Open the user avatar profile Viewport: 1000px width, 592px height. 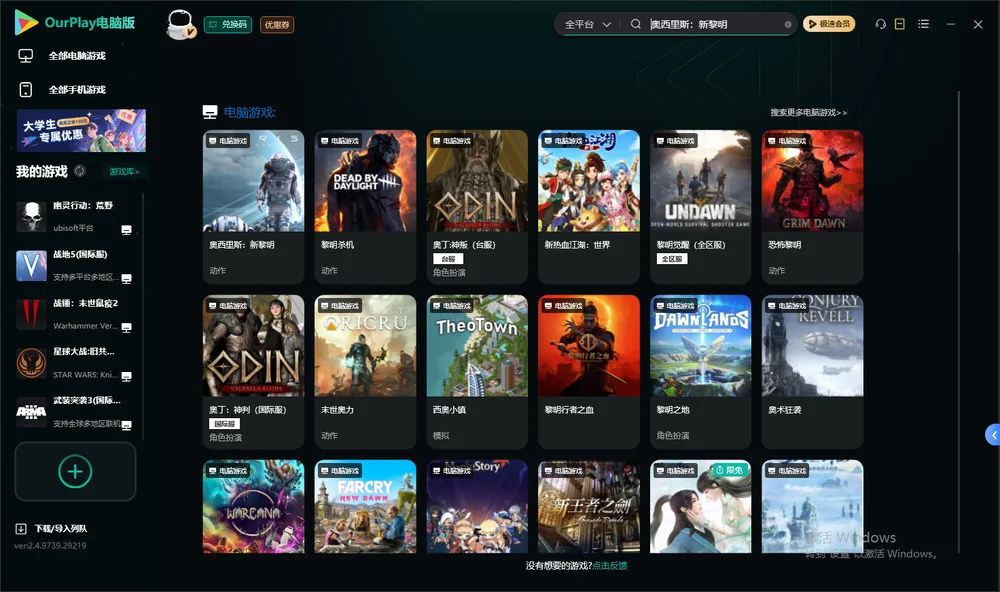pos(180,24)
